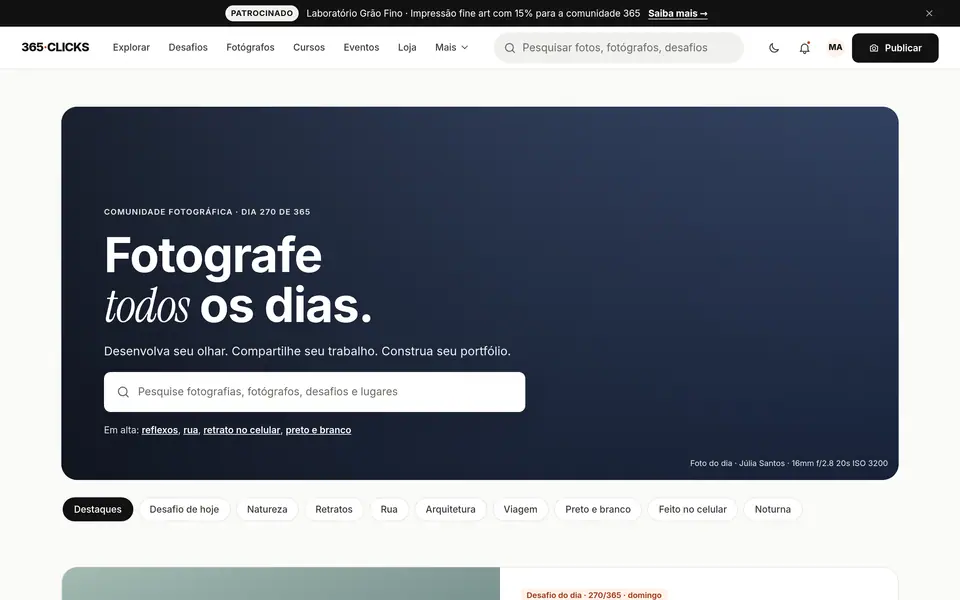Select the Noturna filter chip
The height and width of the screenshot is (600, 960).
pyautogui.click(x=773, y=509)
